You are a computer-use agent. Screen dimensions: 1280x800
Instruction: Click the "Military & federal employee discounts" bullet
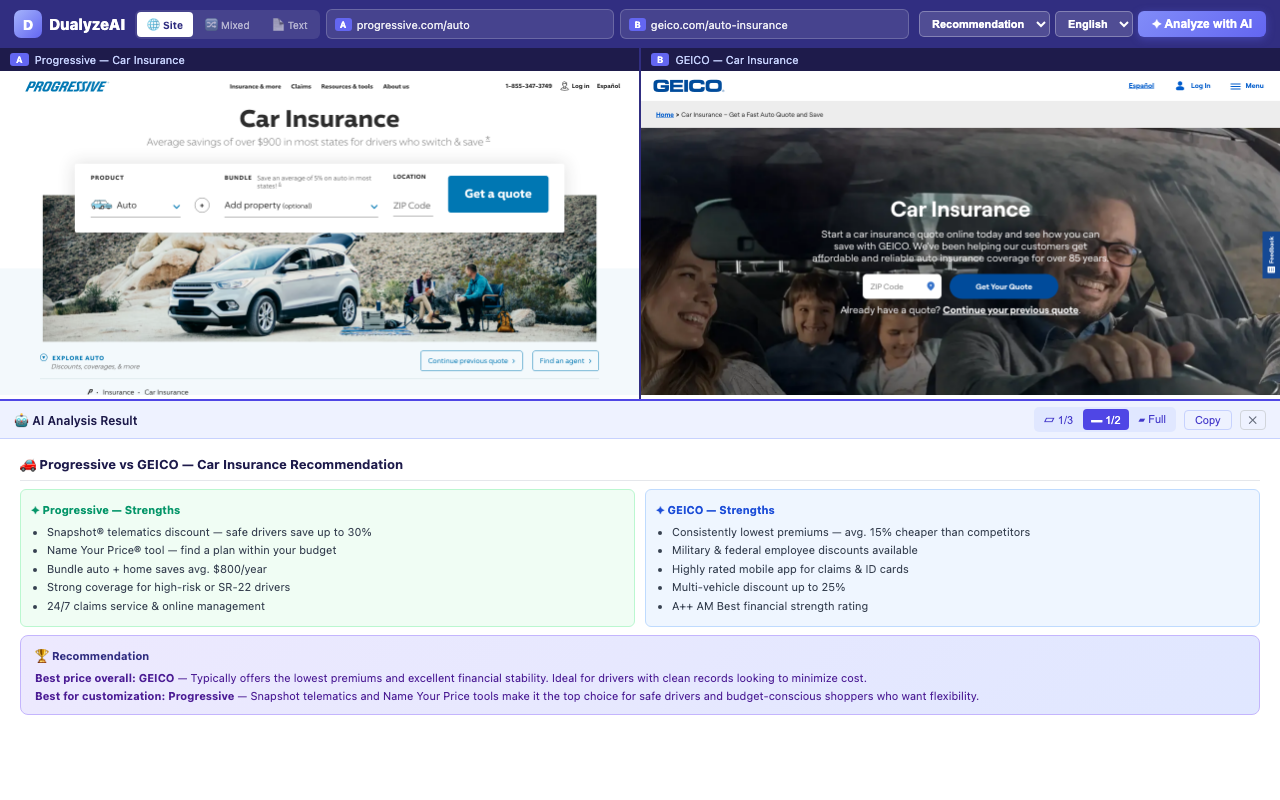point(795,550)
